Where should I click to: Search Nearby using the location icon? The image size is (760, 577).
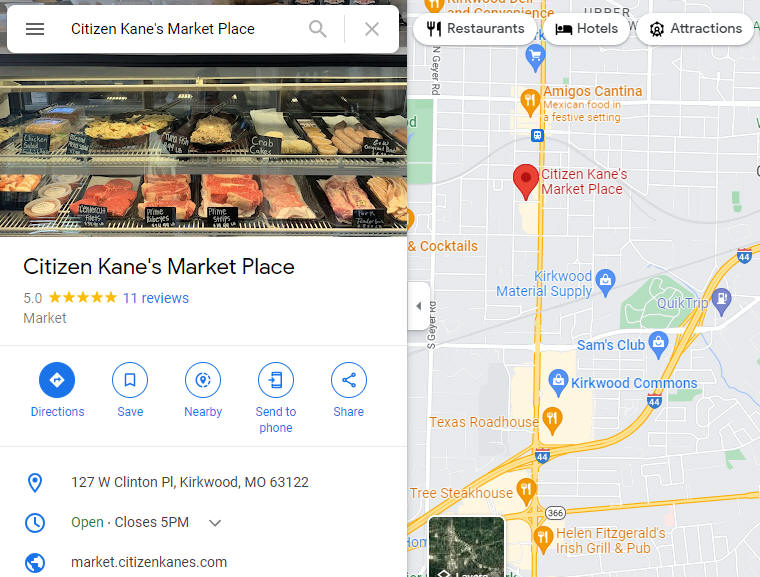coord(203,380)
